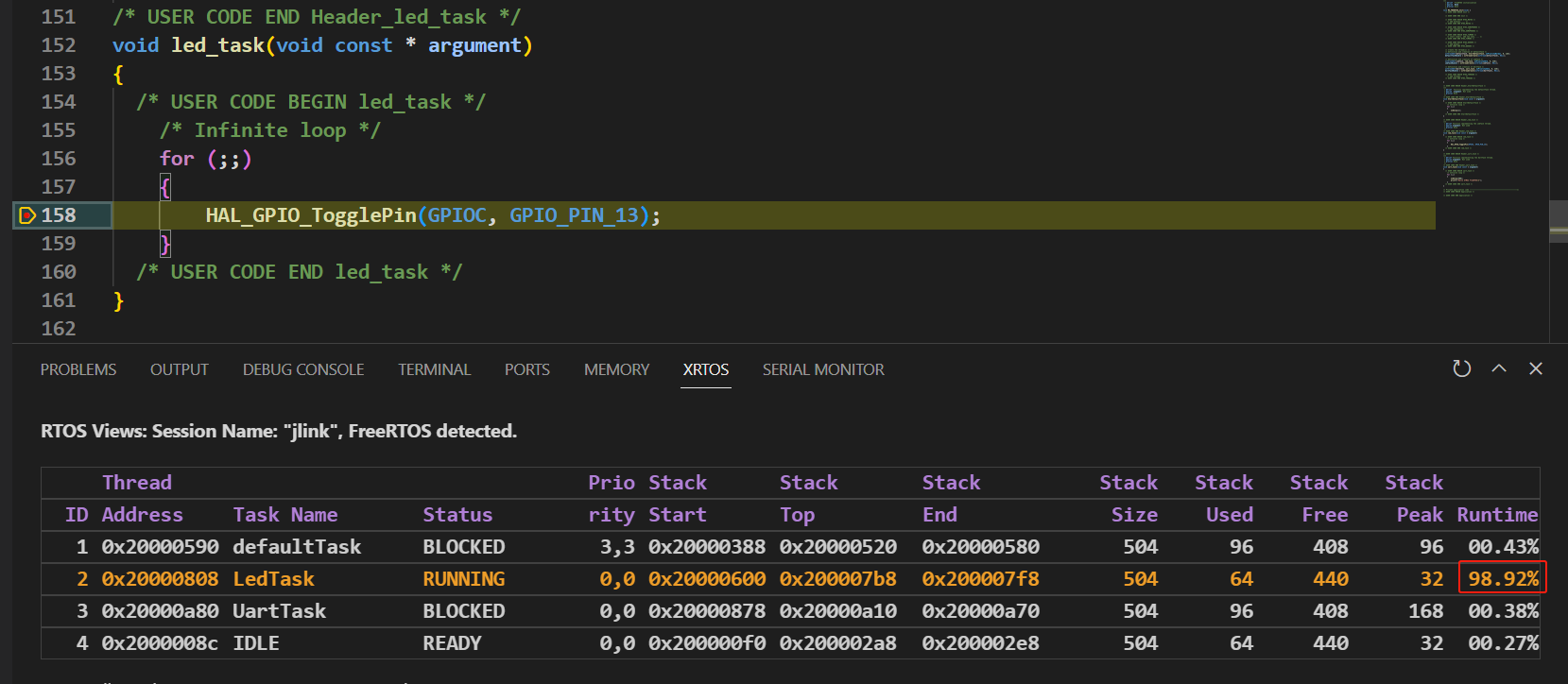Click the argument parameter on line 152

coord(474,45)
